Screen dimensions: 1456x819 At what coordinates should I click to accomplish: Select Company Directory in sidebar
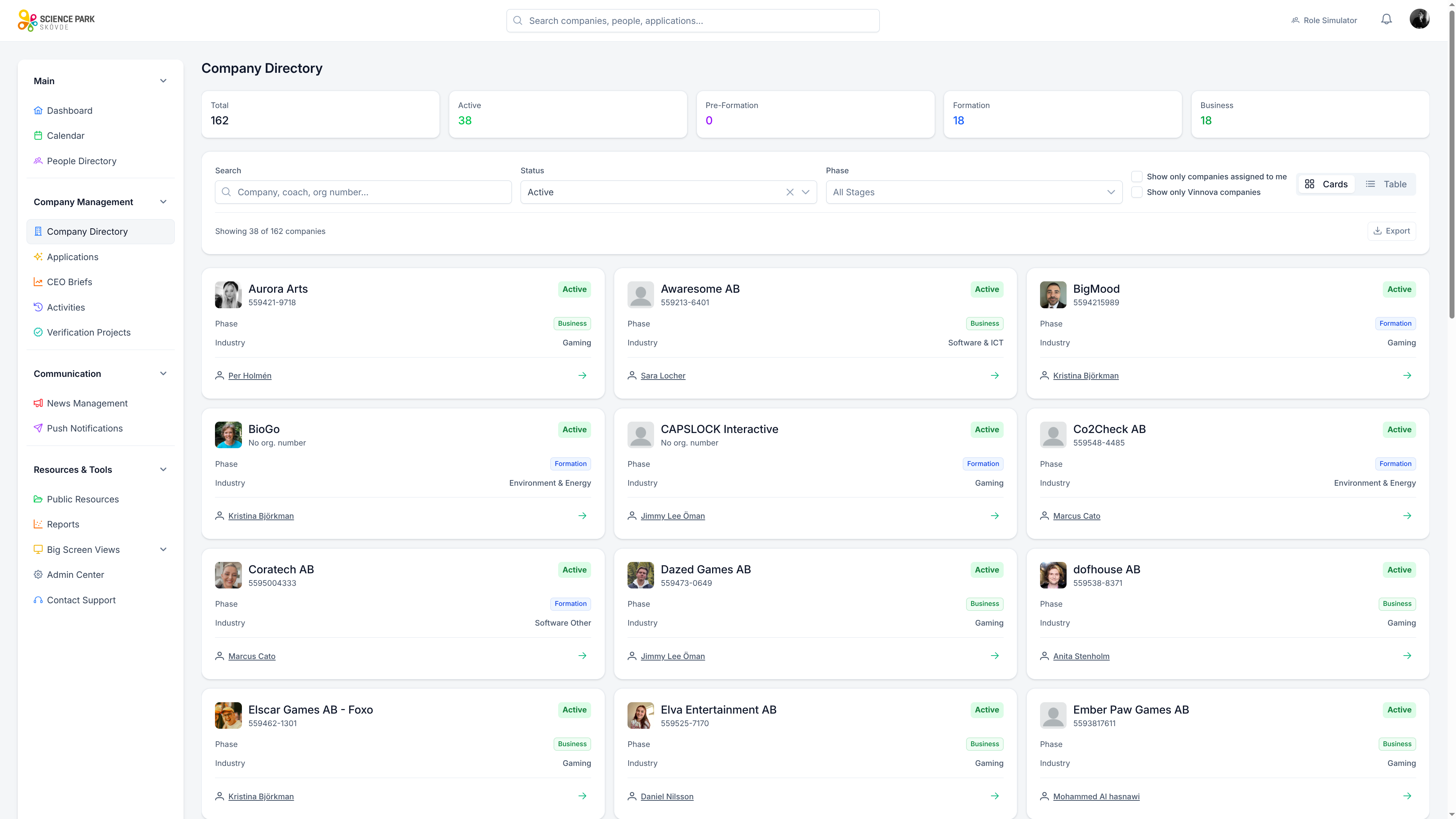click(100, 232)
